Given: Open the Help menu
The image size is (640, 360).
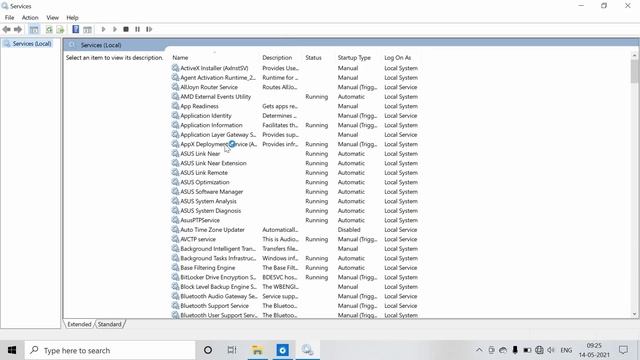Looking at the screenshot, I should [x=72, y=18].
